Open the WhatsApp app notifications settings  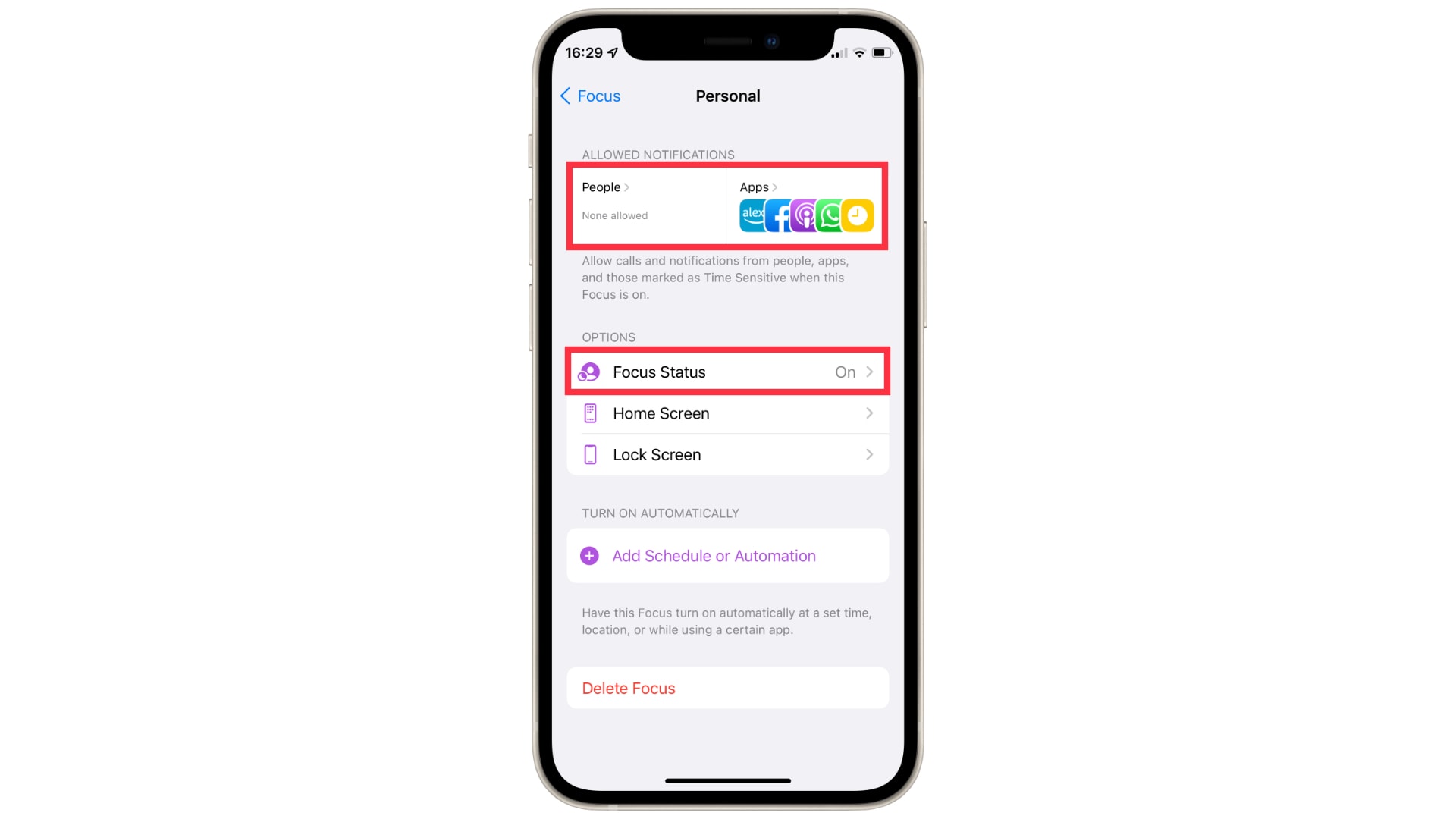tap(831, 215)
